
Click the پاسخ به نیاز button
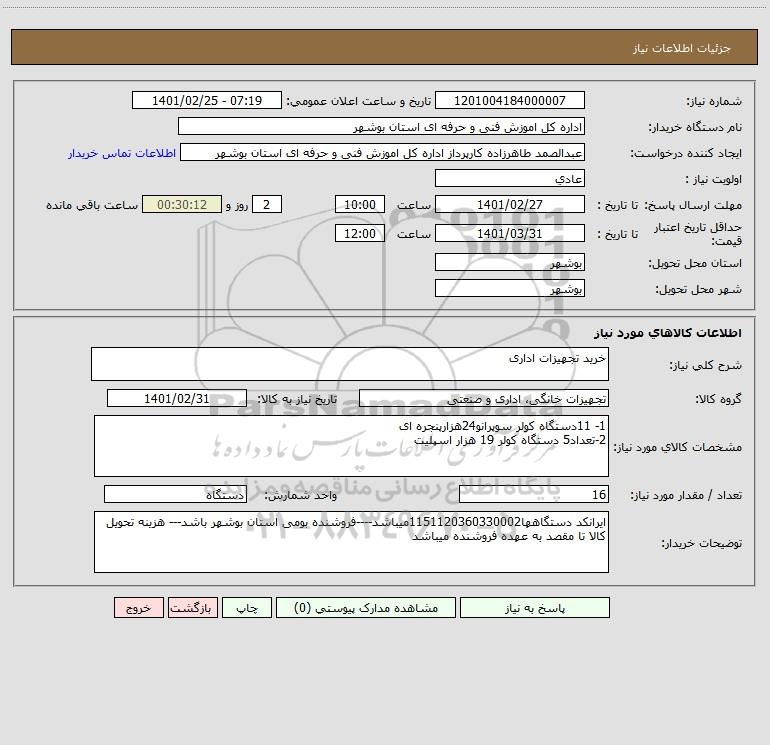[x=535, y=607]
